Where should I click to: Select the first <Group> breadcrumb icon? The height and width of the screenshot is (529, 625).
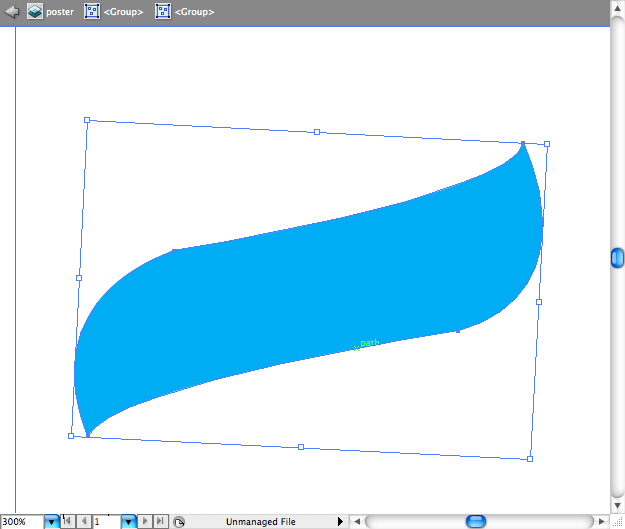[92, 12]
